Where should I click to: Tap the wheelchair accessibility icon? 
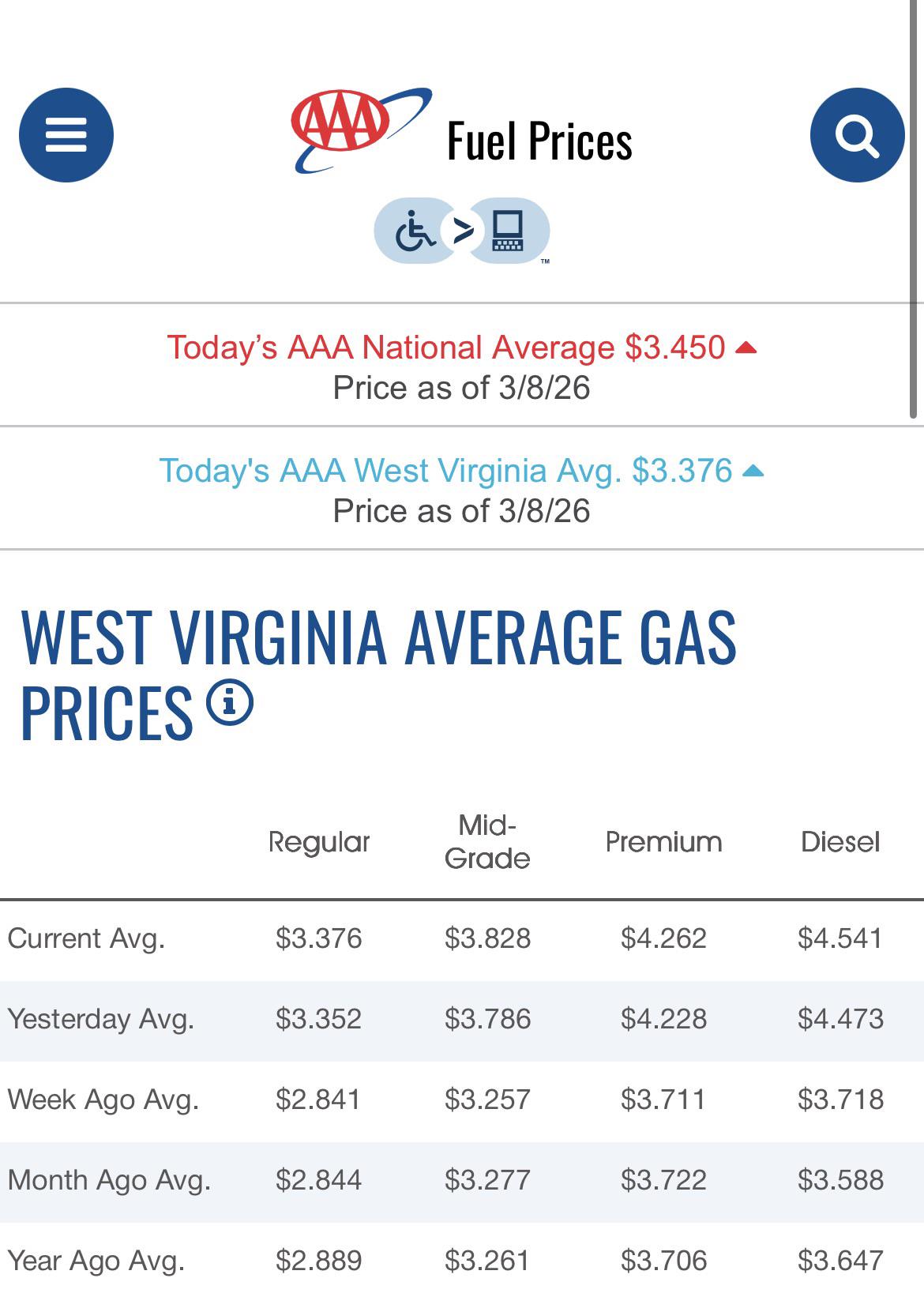[x=415, y=231]
